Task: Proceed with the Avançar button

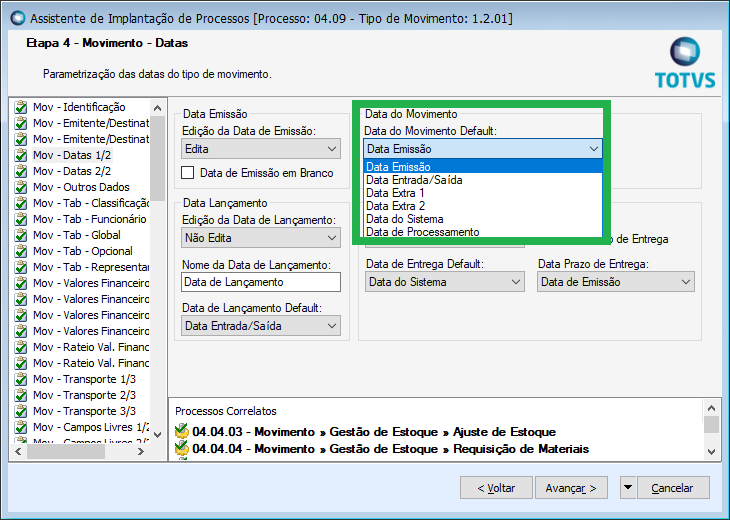Action: coord(571,488)
